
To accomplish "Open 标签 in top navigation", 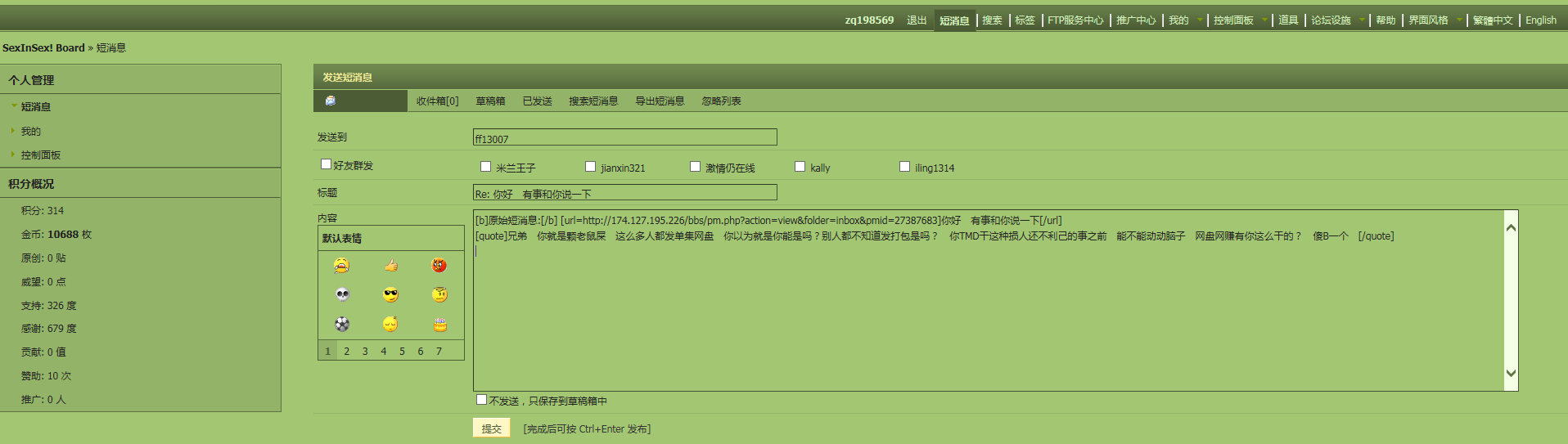I will point(1025,20).
